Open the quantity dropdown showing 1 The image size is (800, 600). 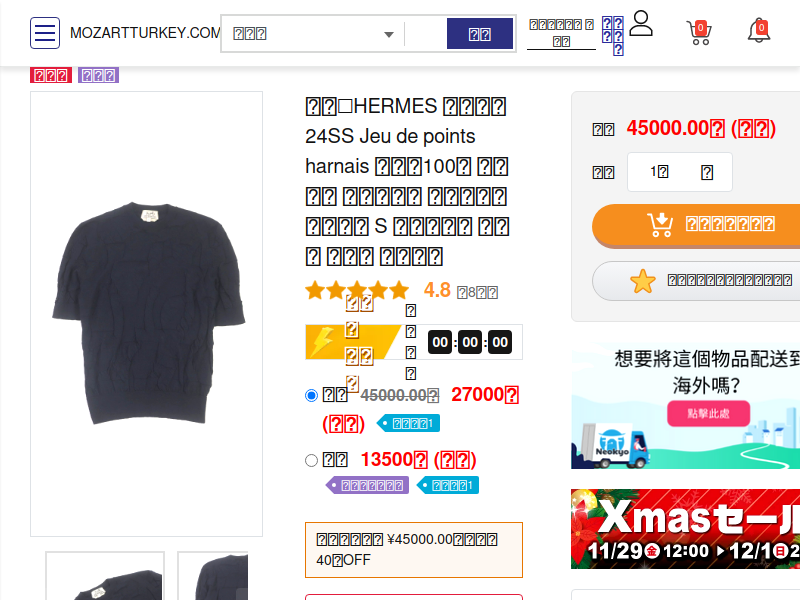click(x=680, y=172)
